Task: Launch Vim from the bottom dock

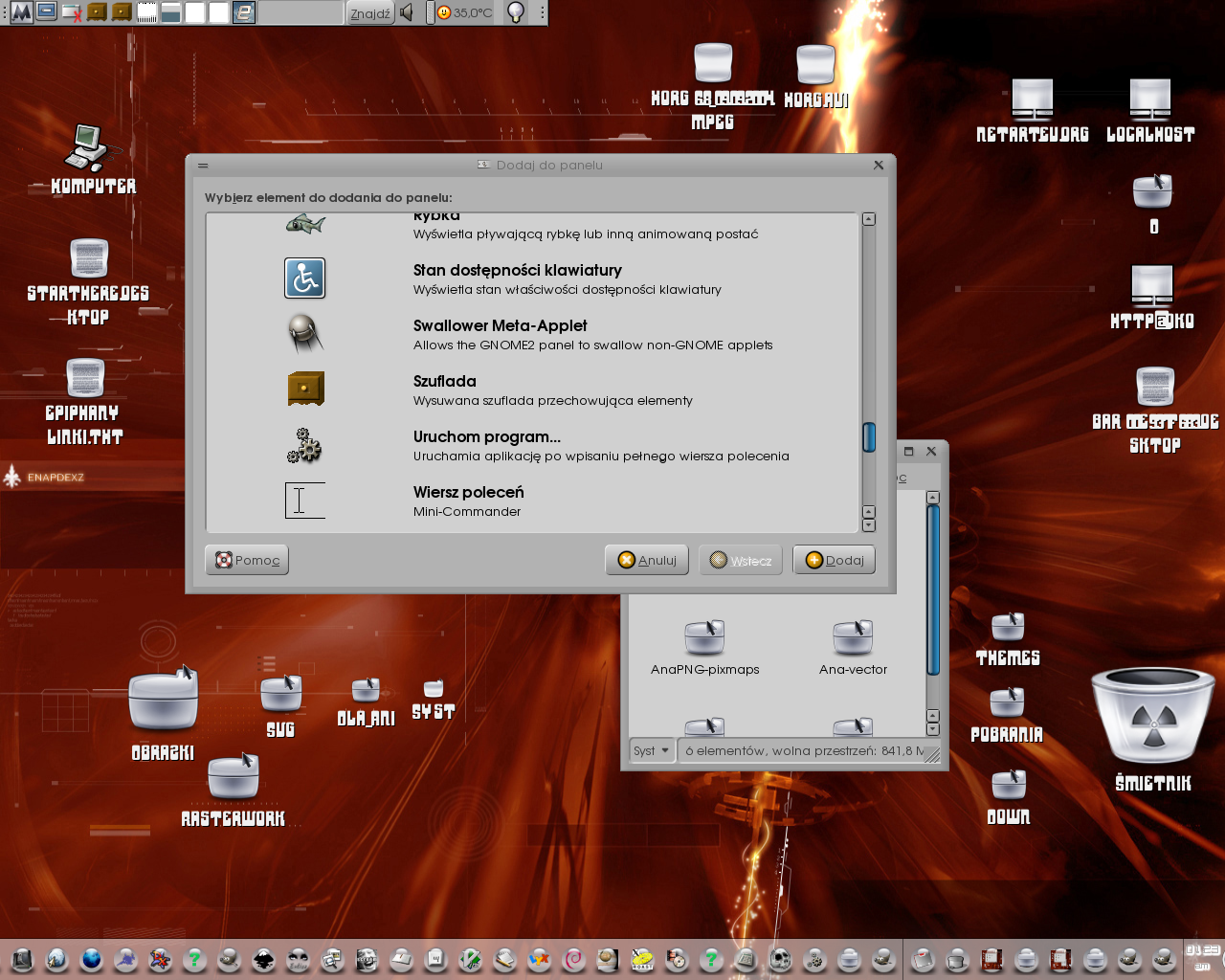Action: 470,959
